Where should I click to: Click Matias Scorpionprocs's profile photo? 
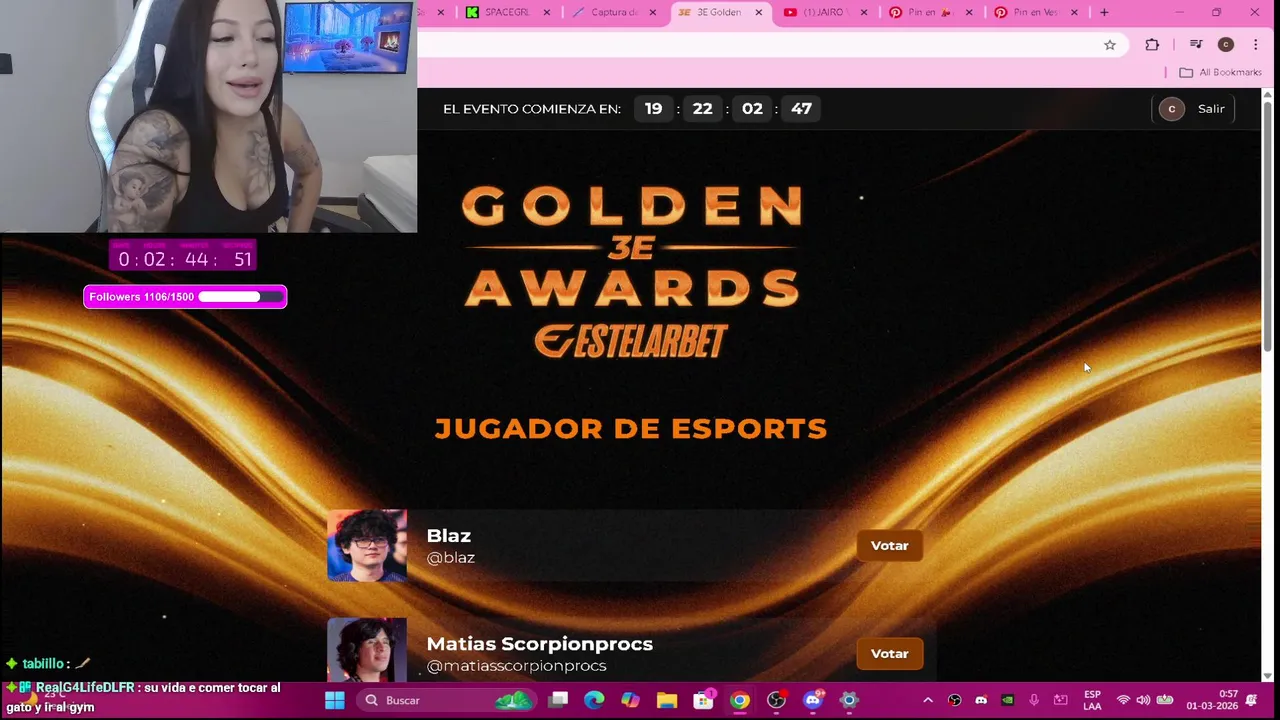click(x=367, y=649)
